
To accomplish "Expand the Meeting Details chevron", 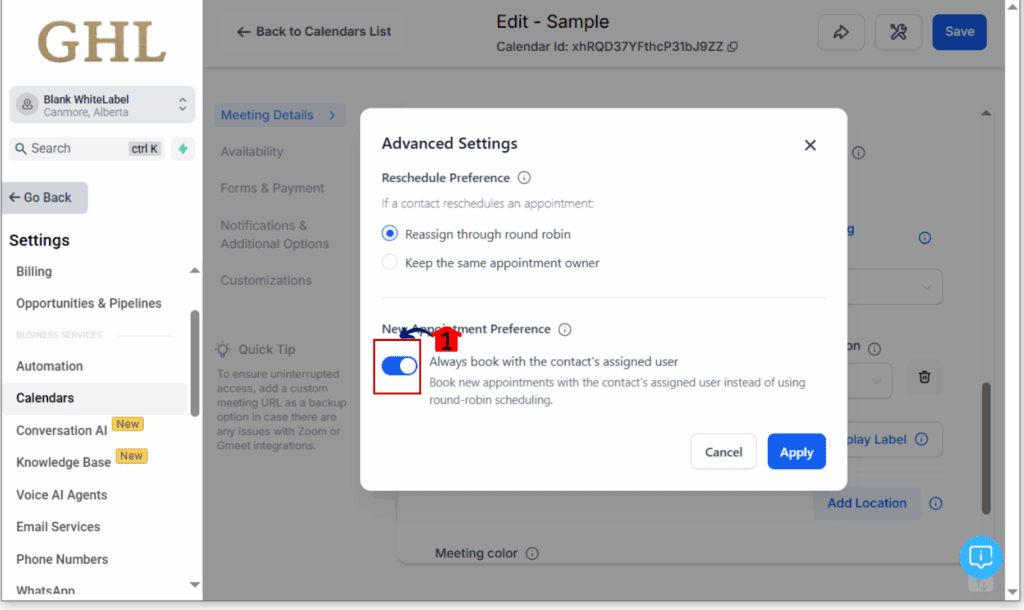I will click(x=332, y=116).
